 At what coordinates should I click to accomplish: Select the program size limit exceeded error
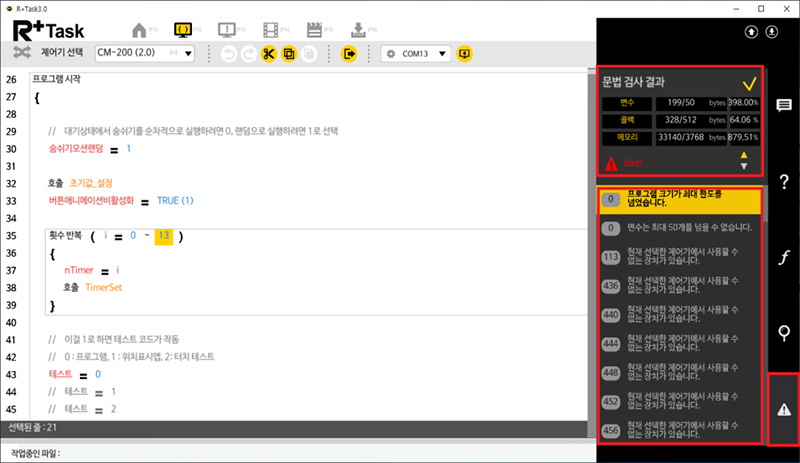pos(680,199)
